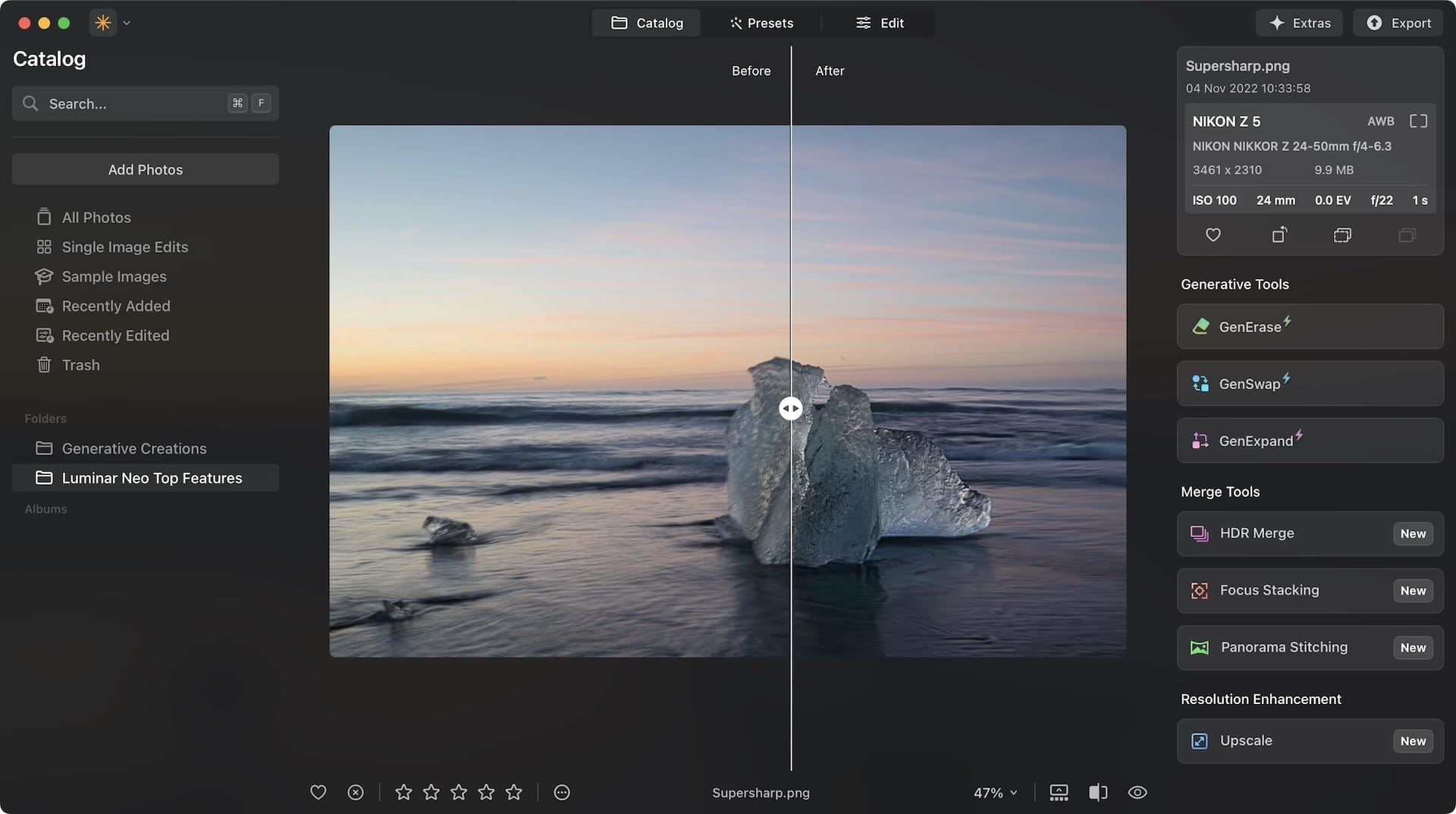Rate the photo one star

pos(403,793)
